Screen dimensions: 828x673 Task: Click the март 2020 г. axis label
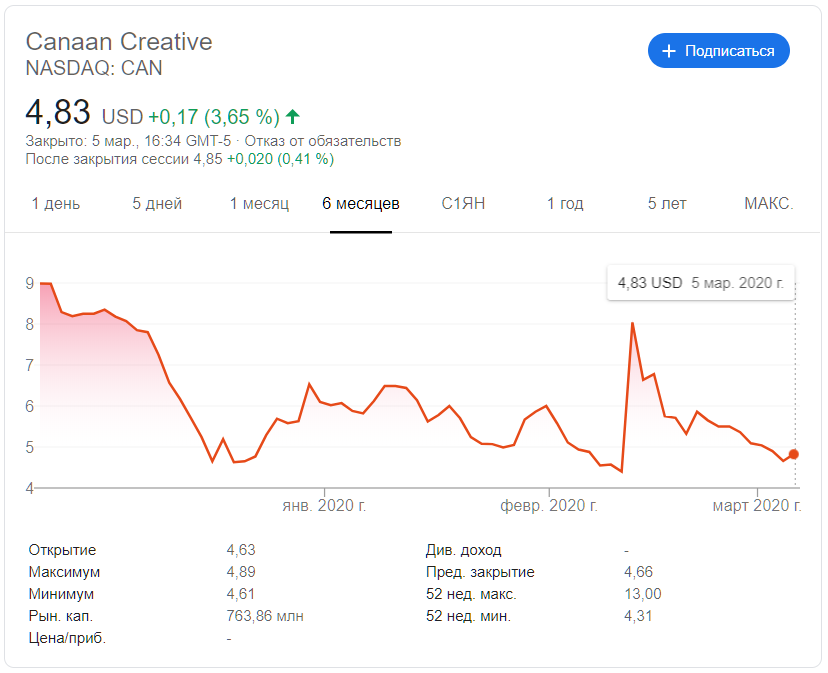pos(757,506)
